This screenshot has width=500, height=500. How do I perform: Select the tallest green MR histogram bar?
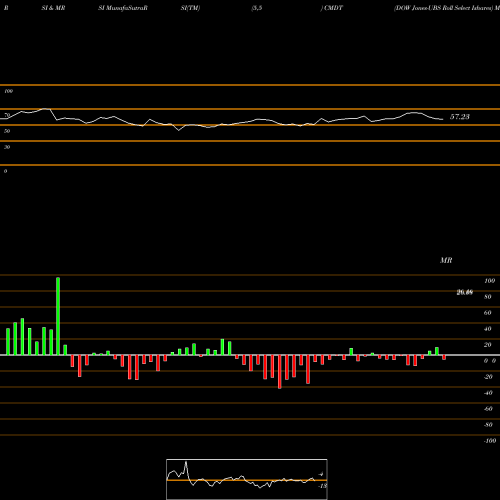tap(58, 316)
